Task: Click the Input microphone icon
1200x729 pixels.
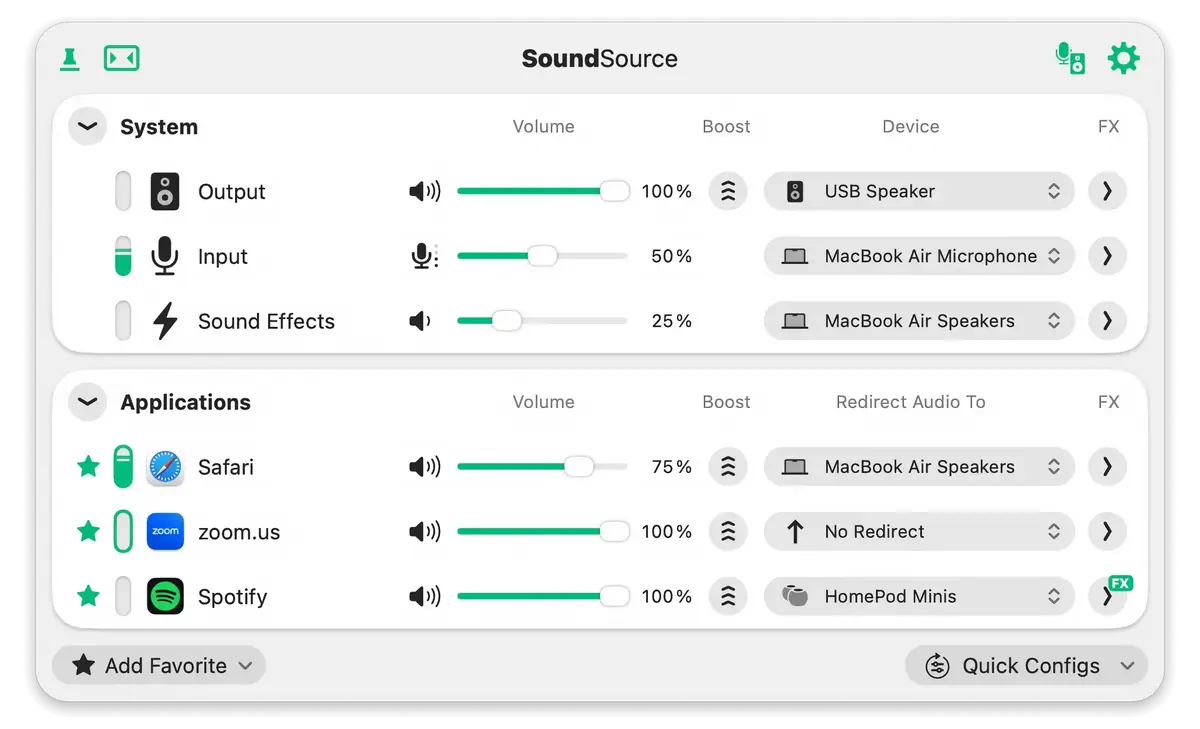Action: click(165, 256)
